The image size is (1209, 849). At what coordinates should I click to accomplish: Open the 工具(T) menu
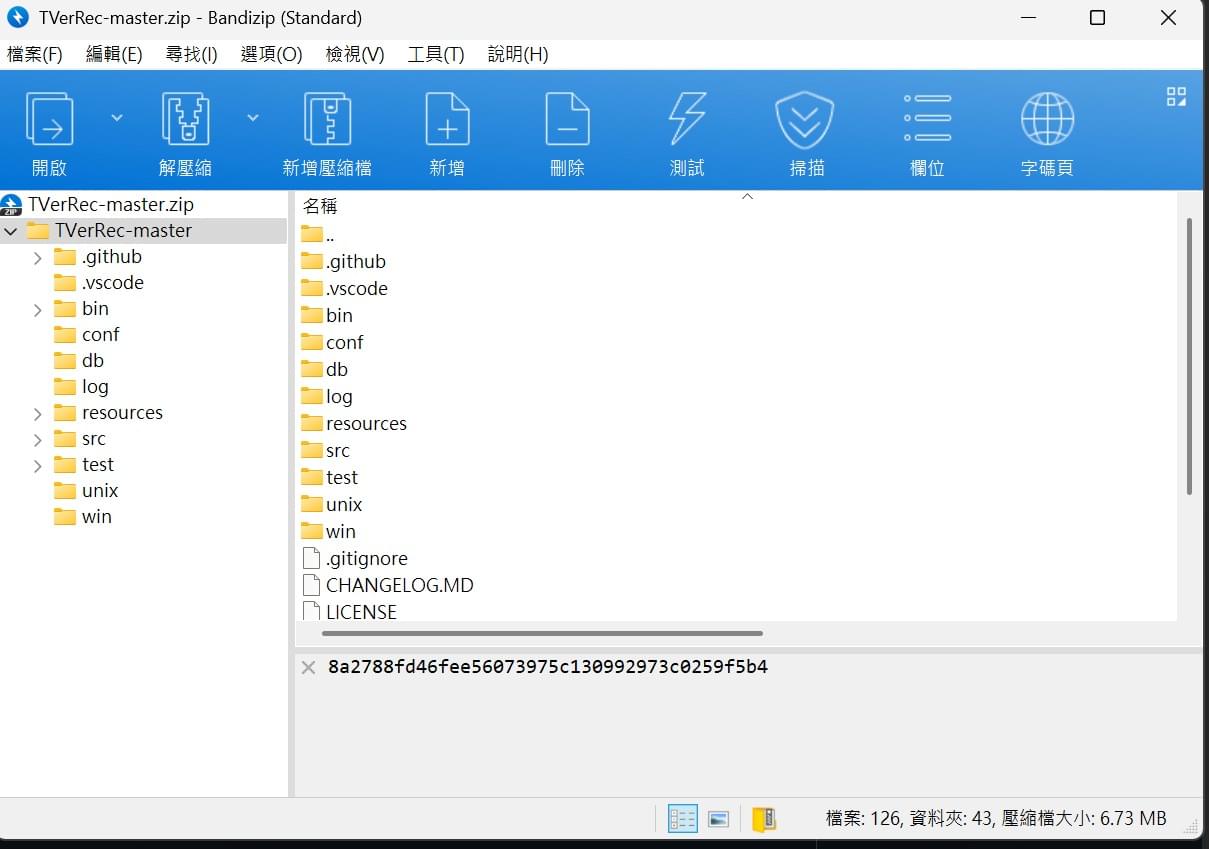[436, 55]
